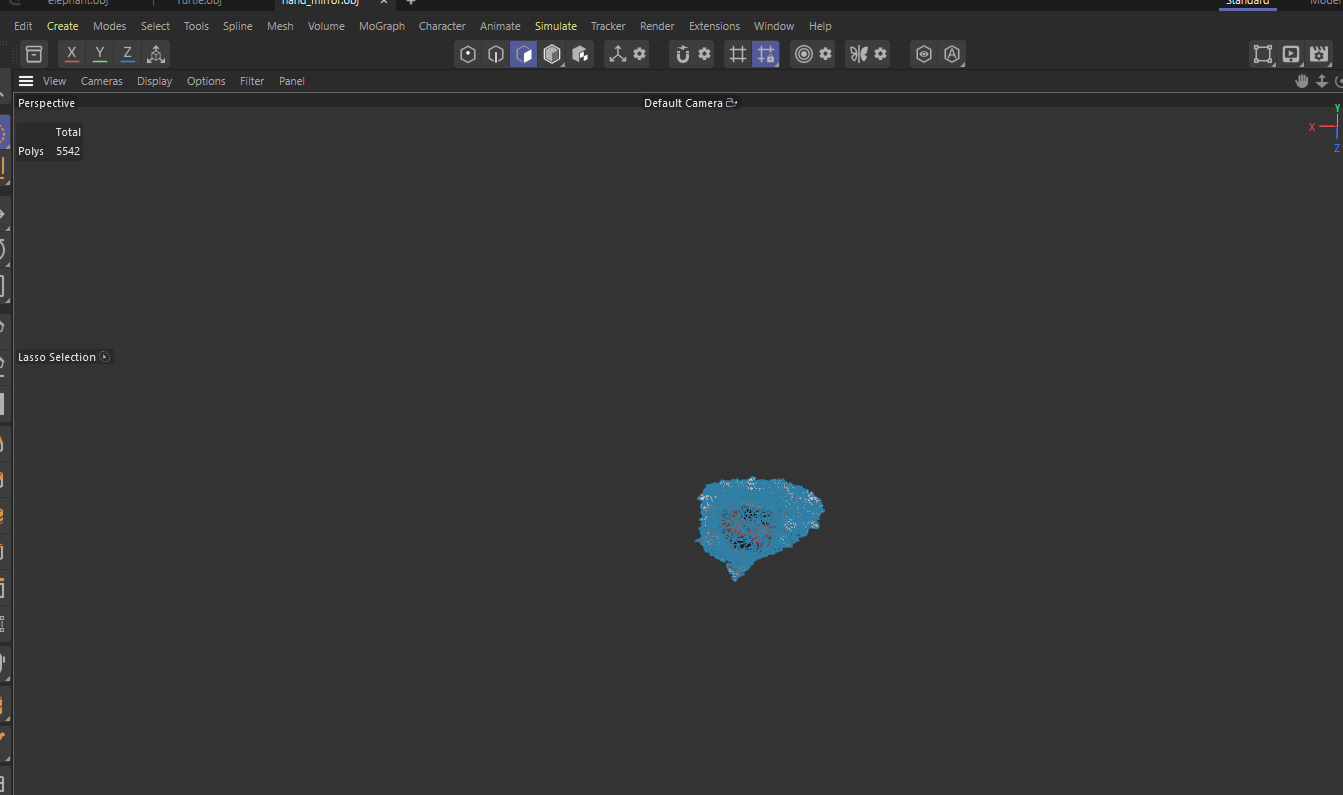Open the symmetry tool icon

pos(859,54)
